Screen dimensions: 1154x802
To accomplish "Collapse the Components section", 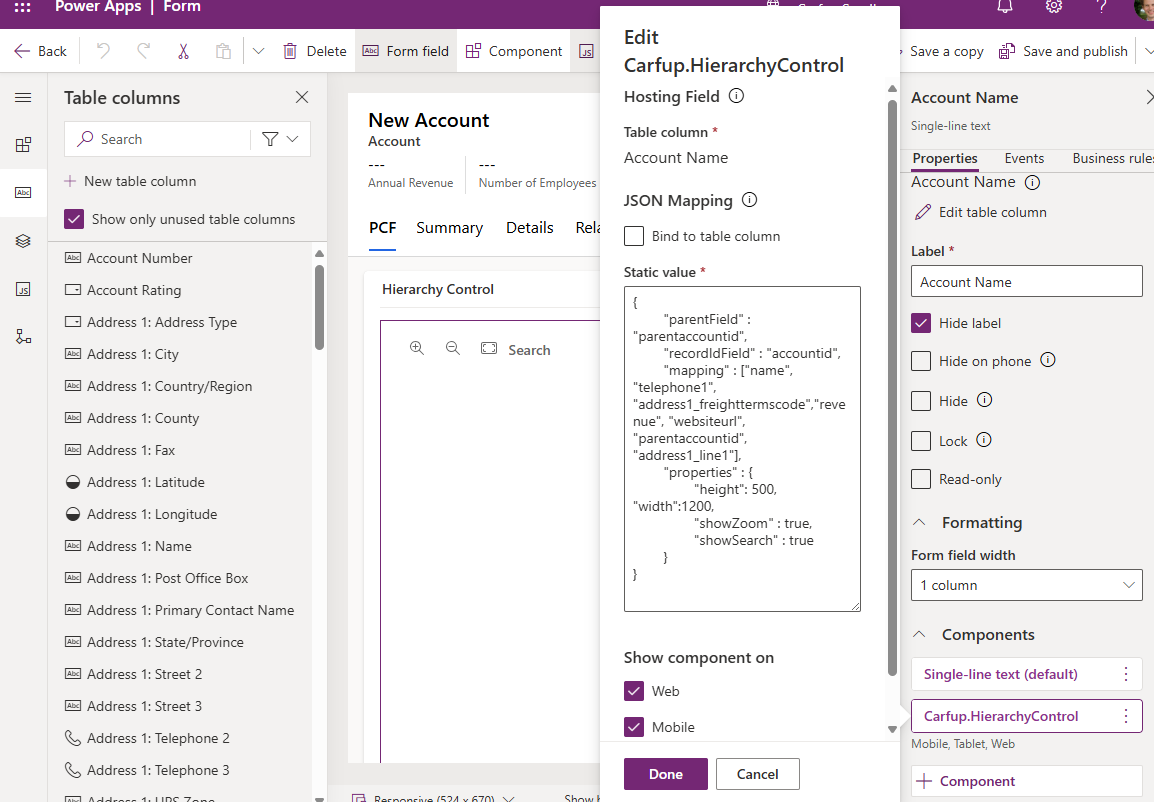I will click(x=918, y=634).
